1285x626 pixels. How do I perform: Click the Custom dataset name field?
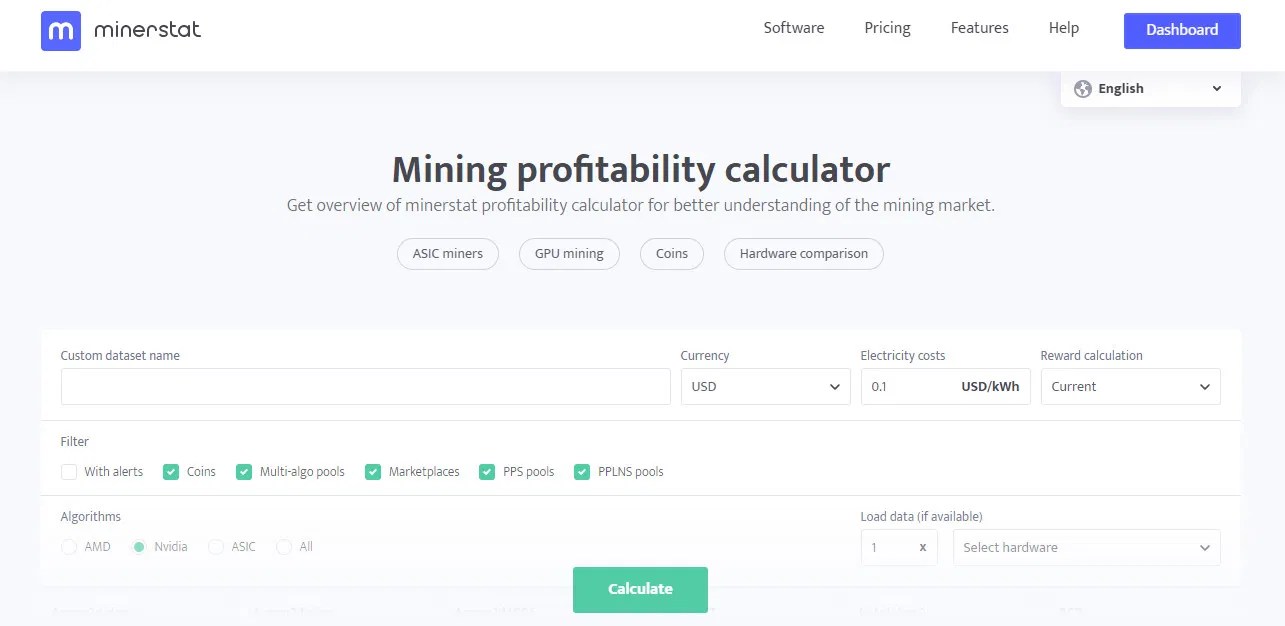pyautogui.click(x=365, y=386)
